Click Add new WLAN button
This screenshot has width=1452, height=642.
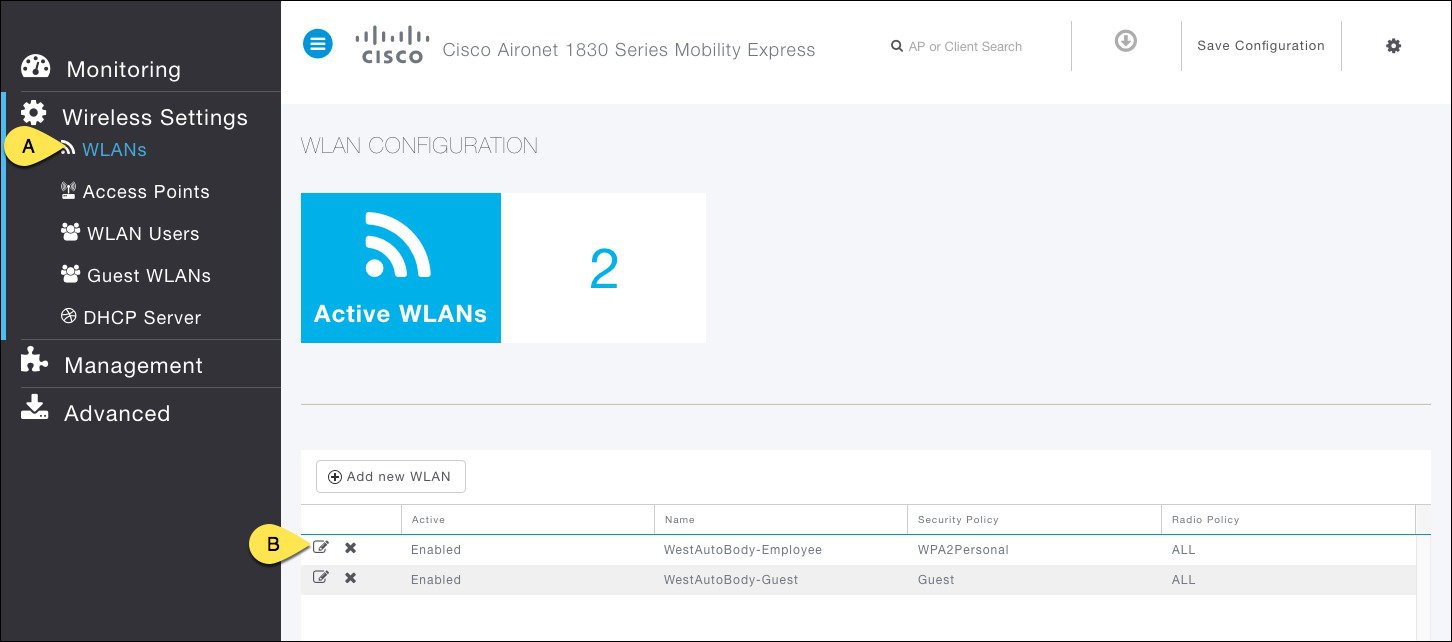(390, 477)
